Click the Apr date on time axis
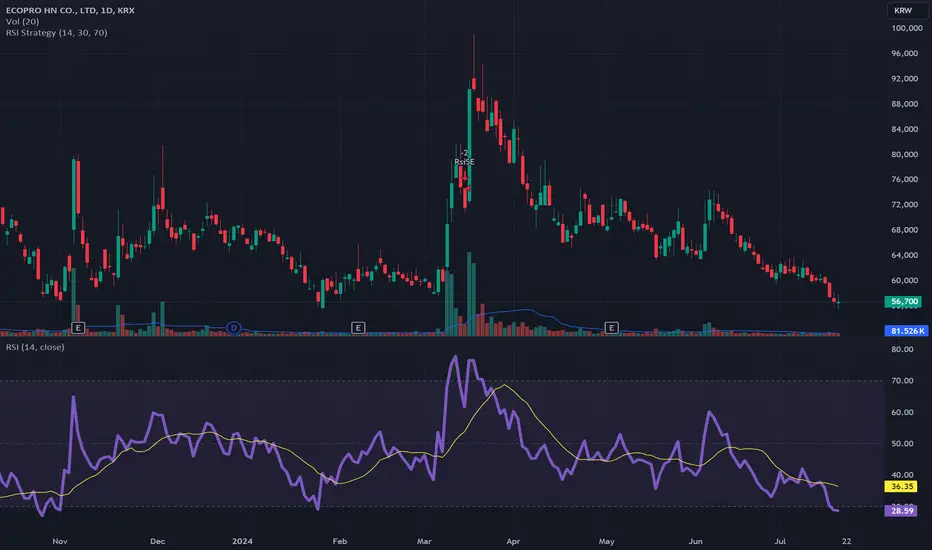The height and width of the screenshot is (550, 932). pos(513,541)
